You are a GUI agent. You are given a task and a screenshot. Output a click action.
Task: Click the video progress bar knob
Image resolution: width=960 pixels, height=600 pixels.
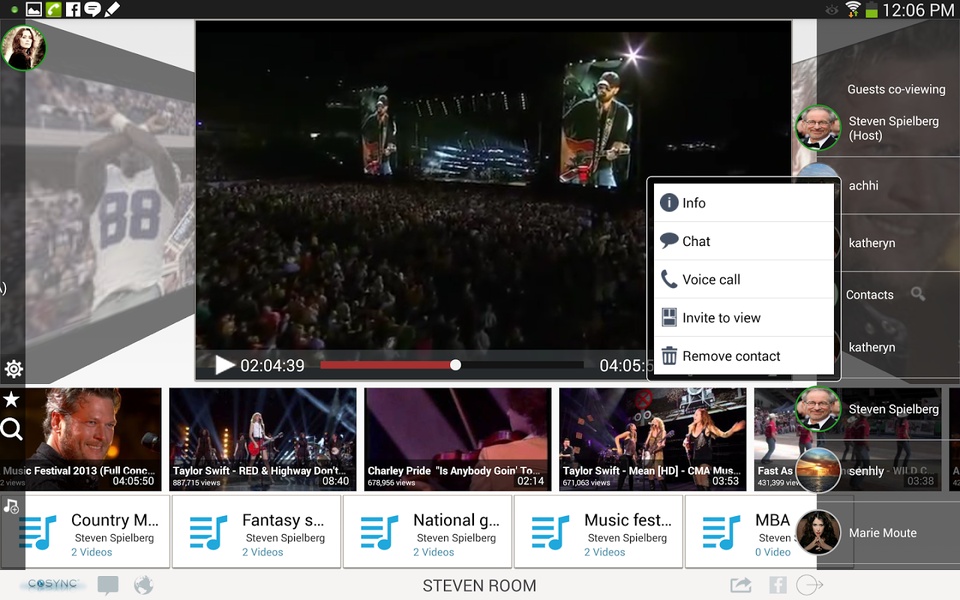[455, 365]
